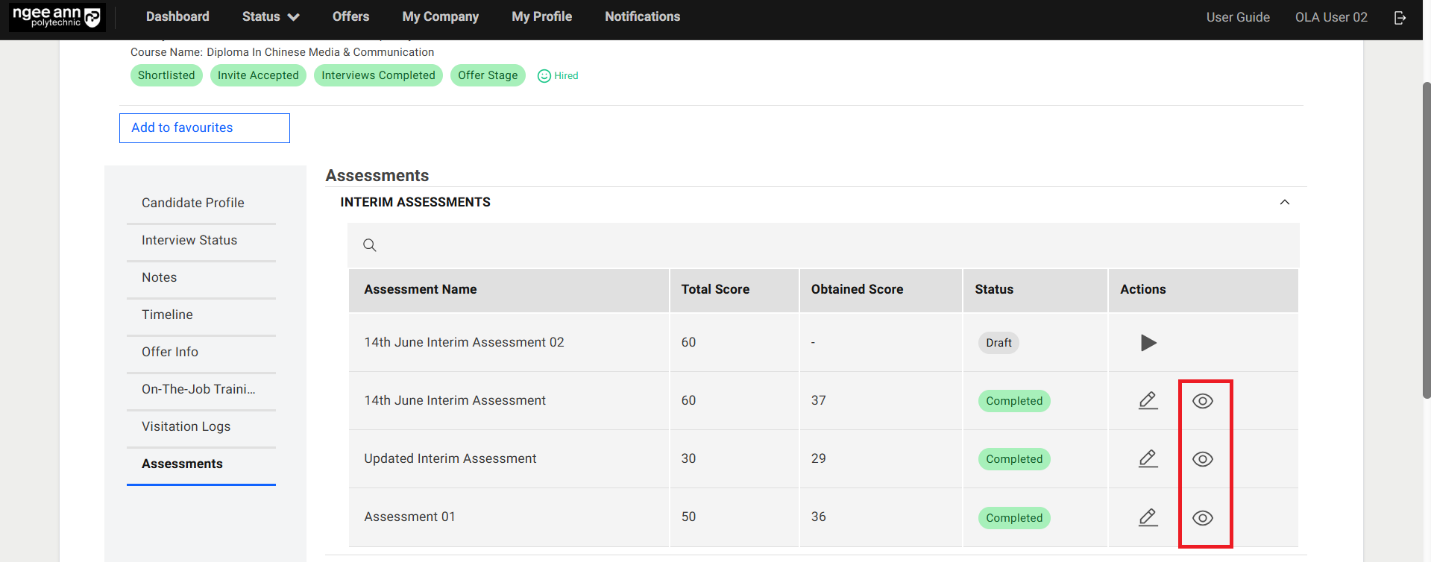The width and height of the screenshot is (1431, 562).
Task: Click the Add to favourites button
Action: [x=204, y=128]
